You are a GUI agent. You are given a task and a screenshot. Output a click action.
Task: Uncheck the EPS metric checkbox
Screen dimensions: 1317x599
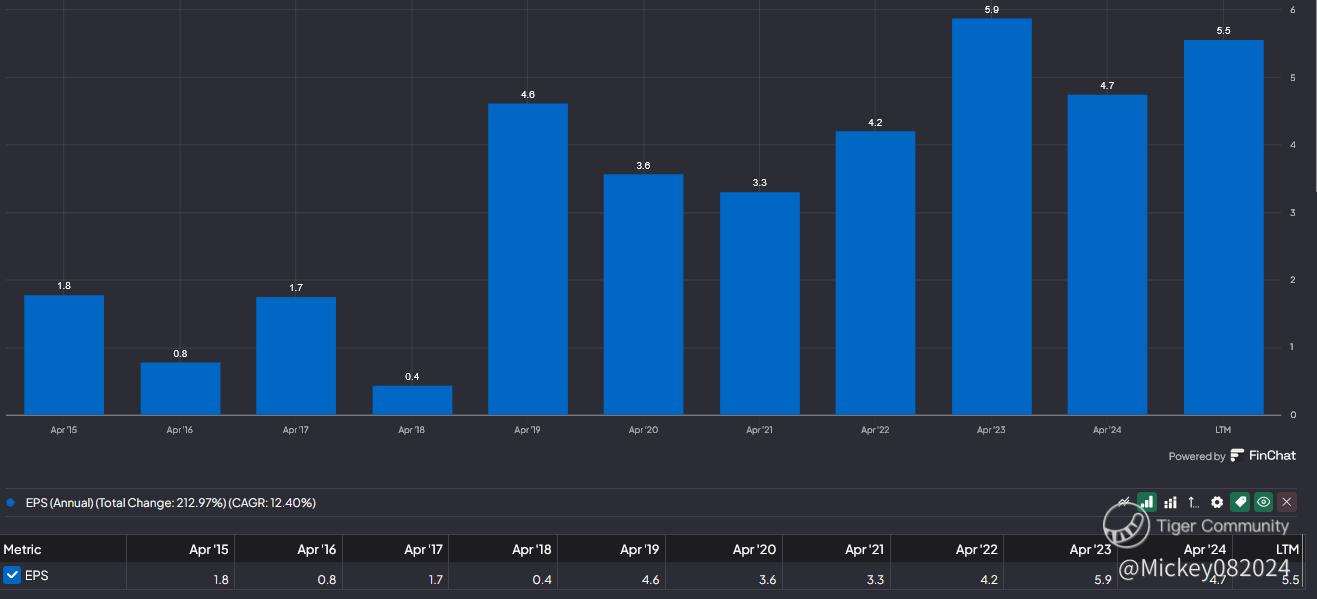[x=12, y=575]
